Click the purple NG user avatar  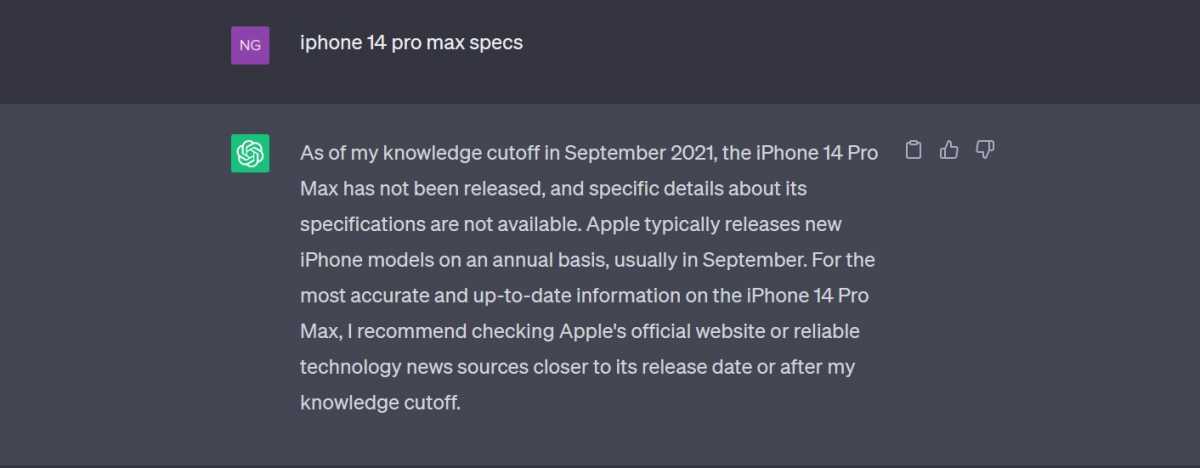(x=250, y=45)
